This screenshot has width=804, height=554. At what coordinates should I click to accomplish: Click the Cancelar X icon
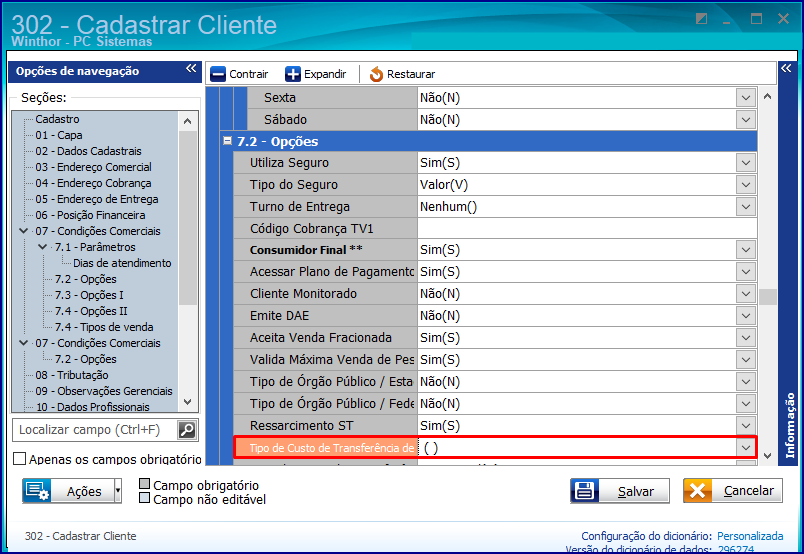click(697, 491)
